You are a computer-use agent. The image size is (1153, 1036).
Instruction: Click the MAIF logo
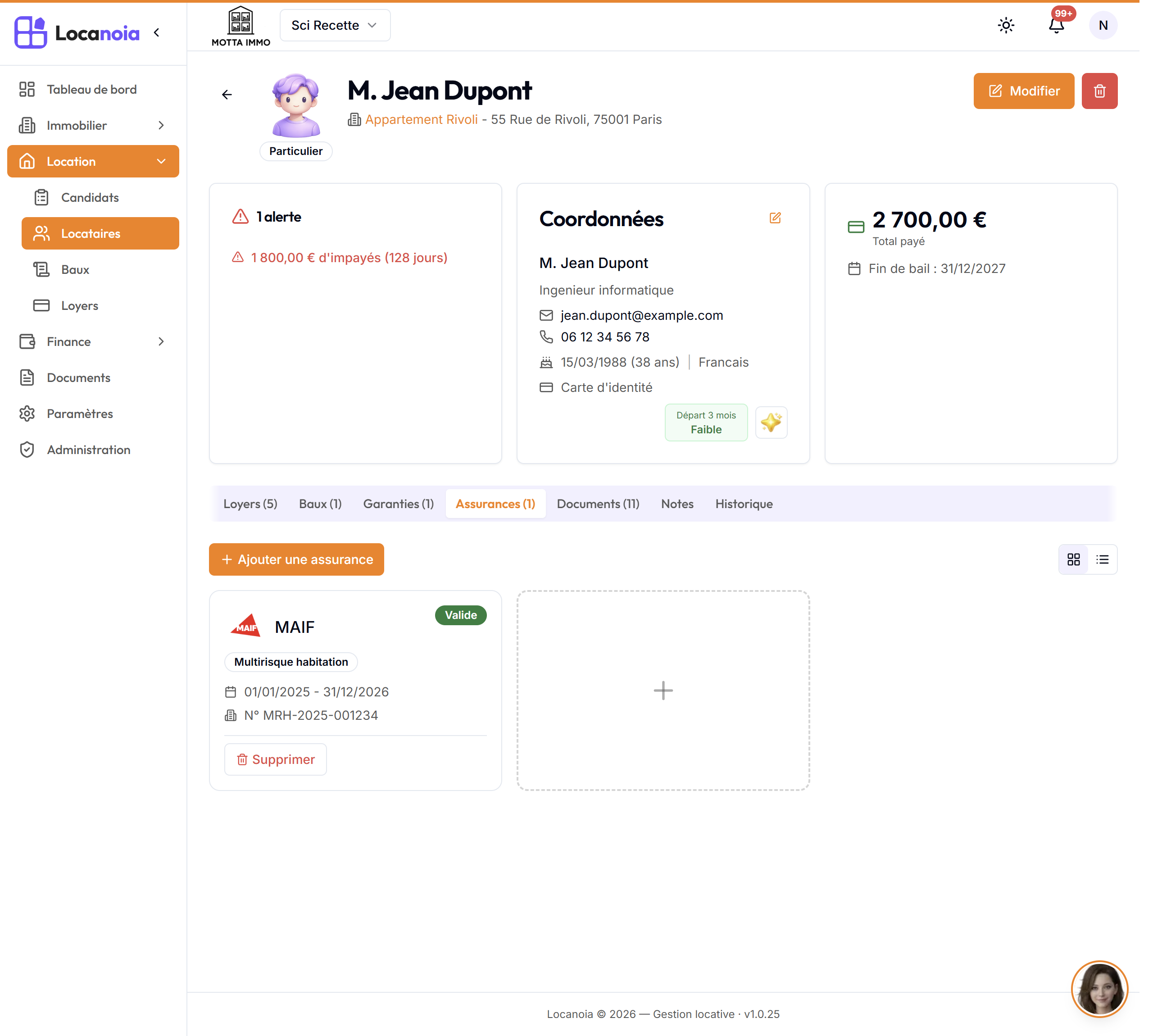pyautogui.click(x=245, y=626)
